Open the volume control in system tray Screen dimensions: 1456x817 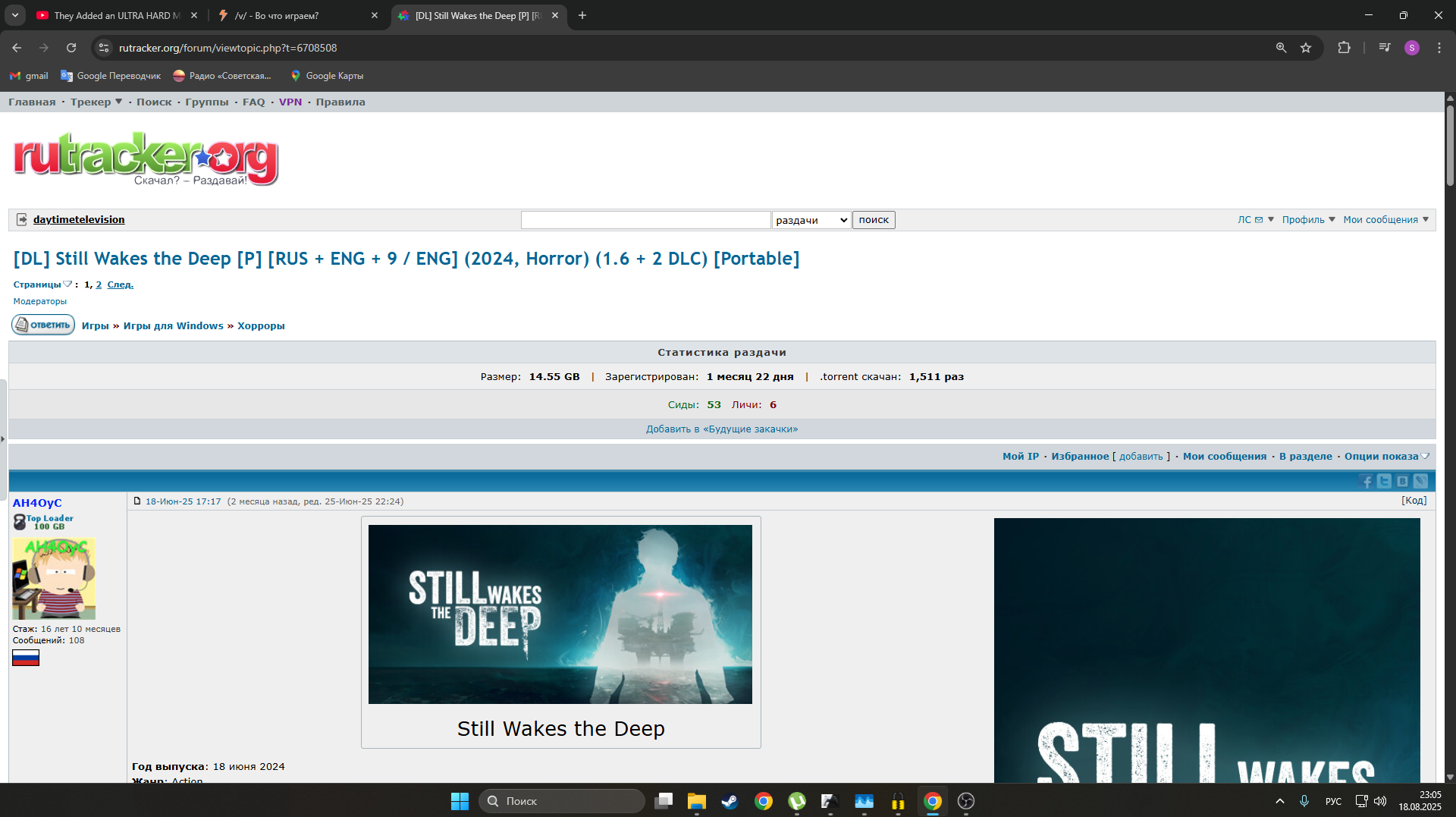click(x=1380, y=801)
